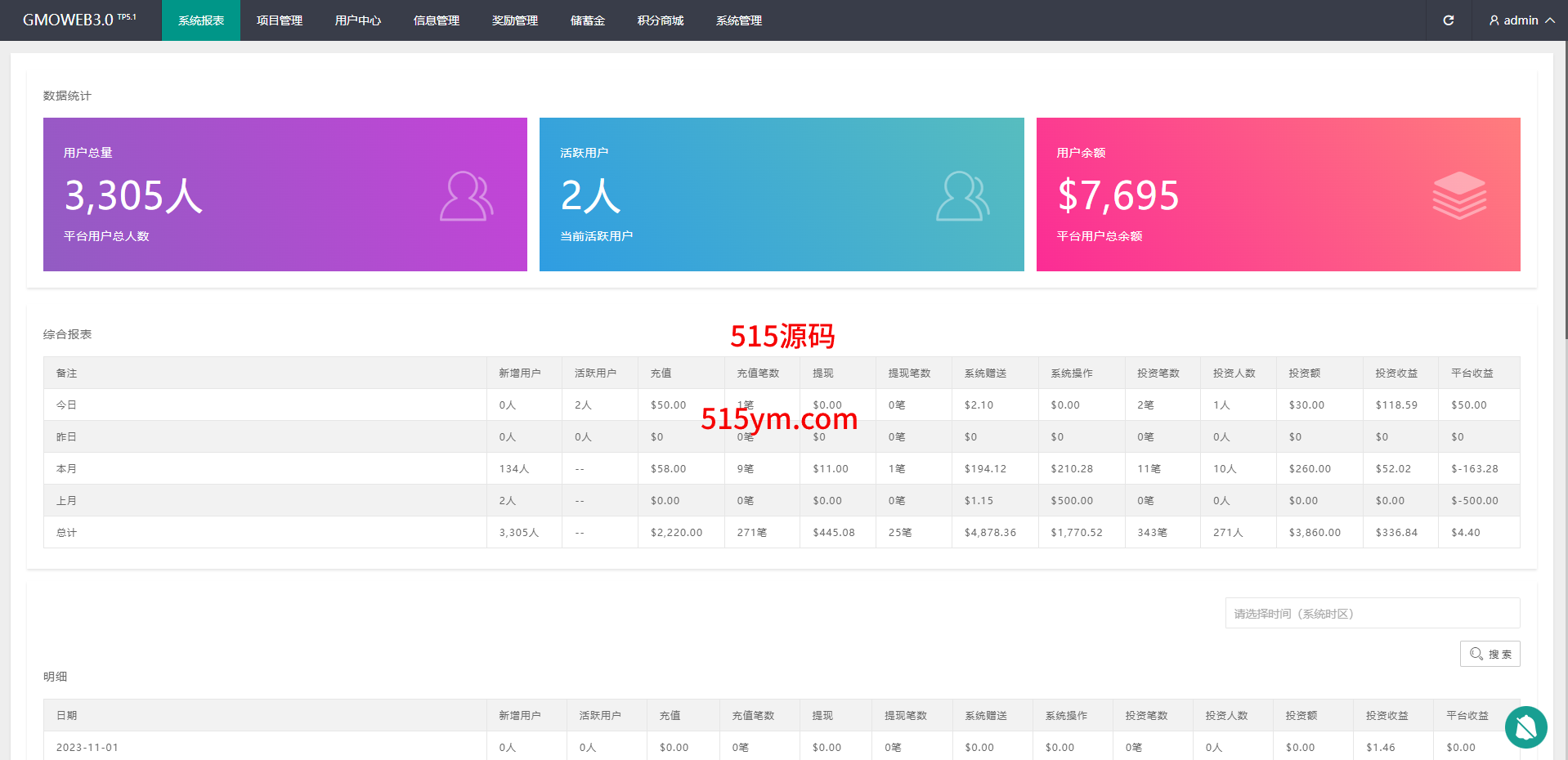Click the stacked layers icon in balance card
The width and height of the screenshot is (1568, 760).
[1458, 196]
